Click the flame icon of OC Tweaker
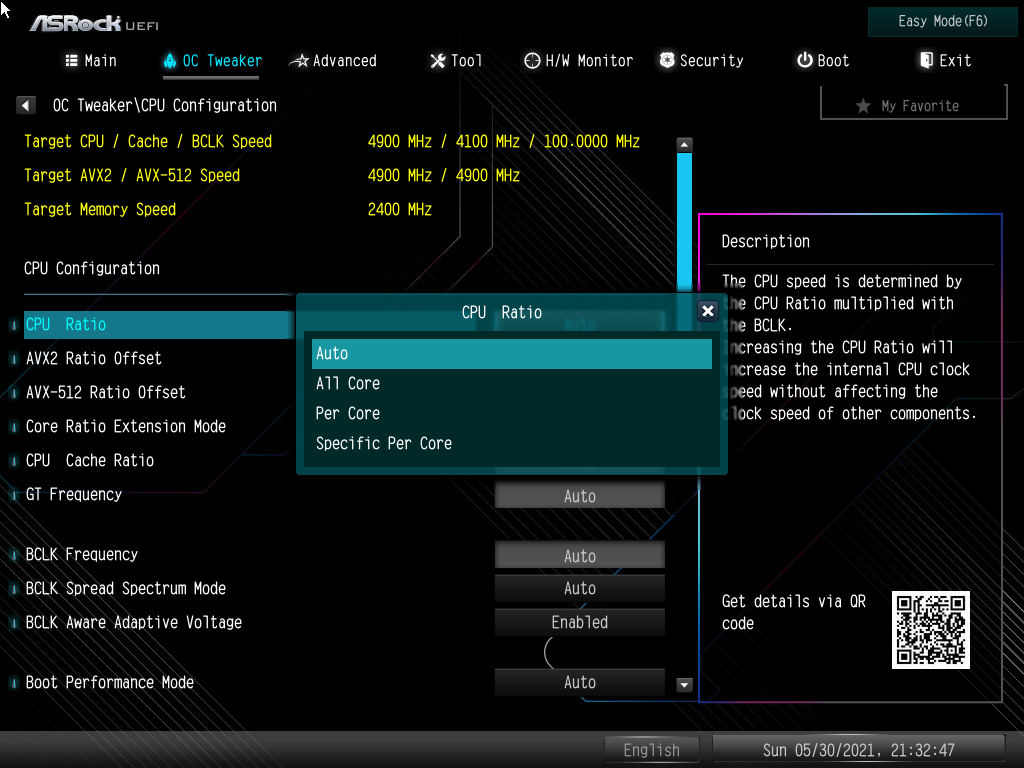The image size is (1024, 768). [x=169, y=61]
